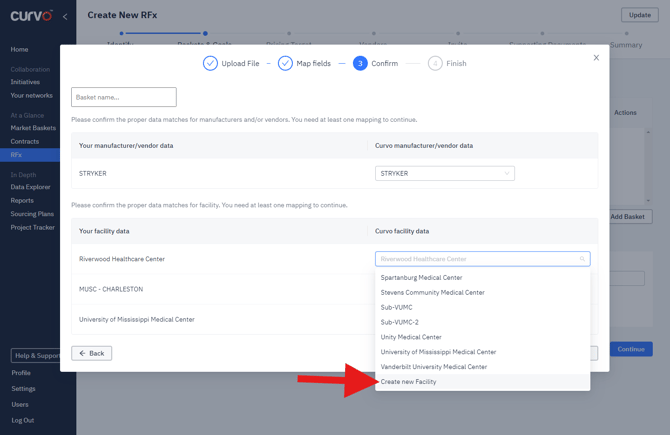Collapse the sidebar with chevron arrow
670x435 pixels.
(65, 16)
